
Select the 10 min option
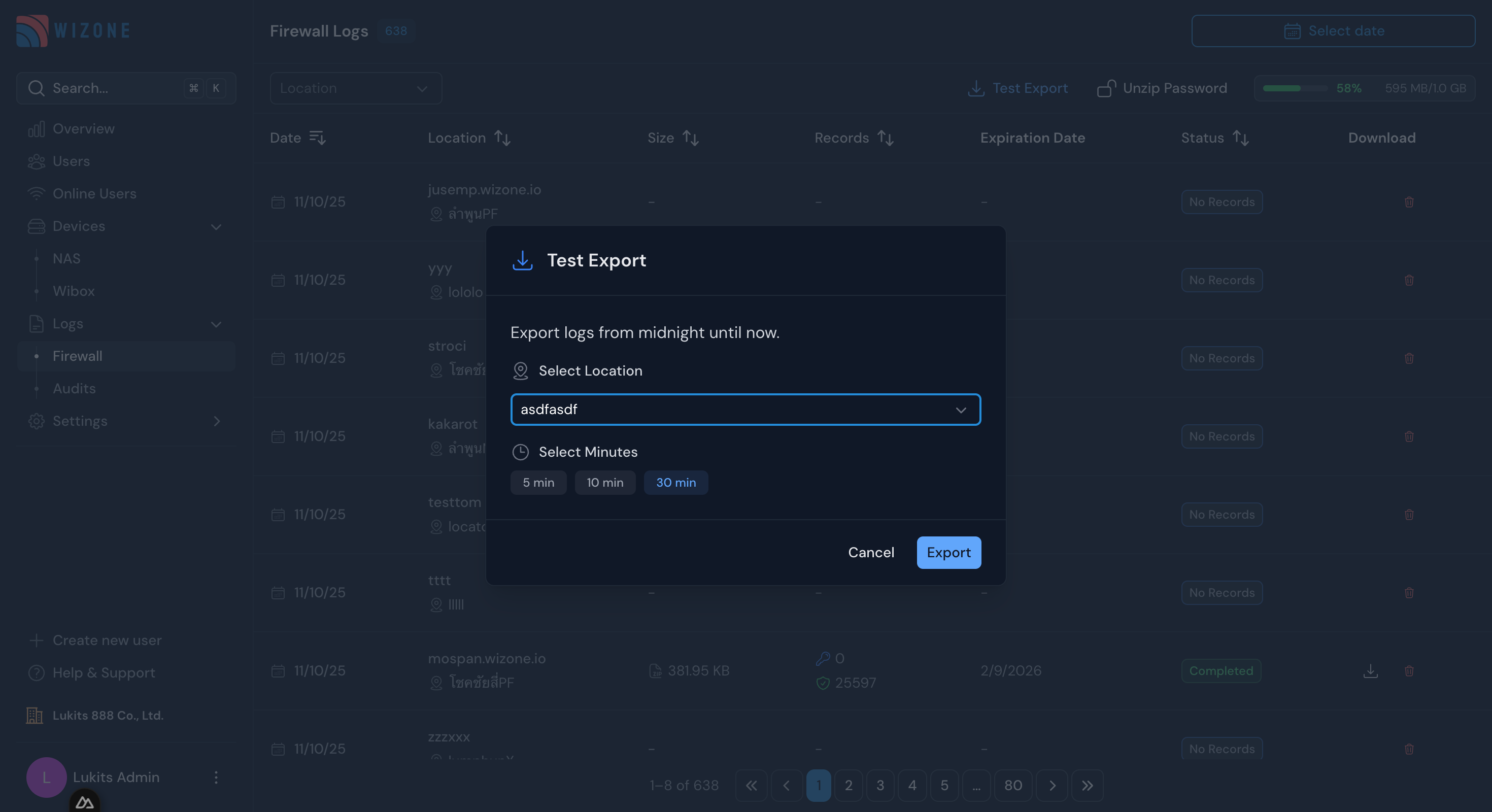(605, 483)
